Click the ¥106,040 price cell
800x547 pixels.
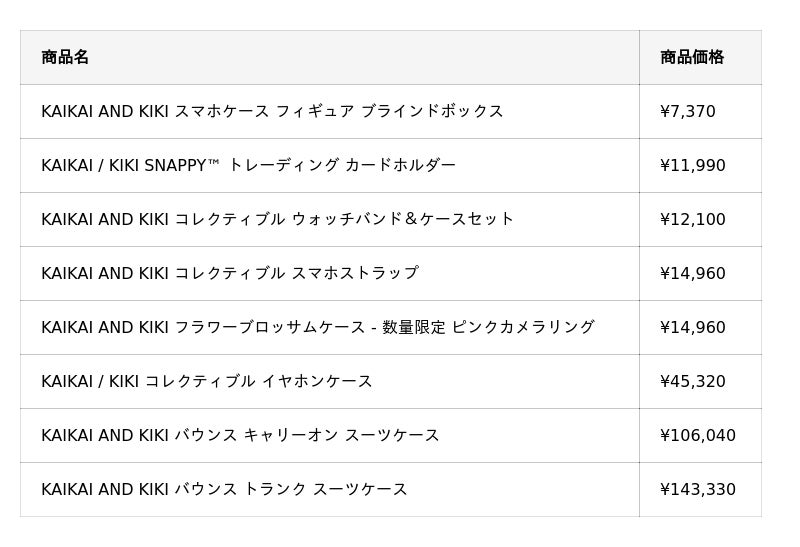[x=698, y=435]
